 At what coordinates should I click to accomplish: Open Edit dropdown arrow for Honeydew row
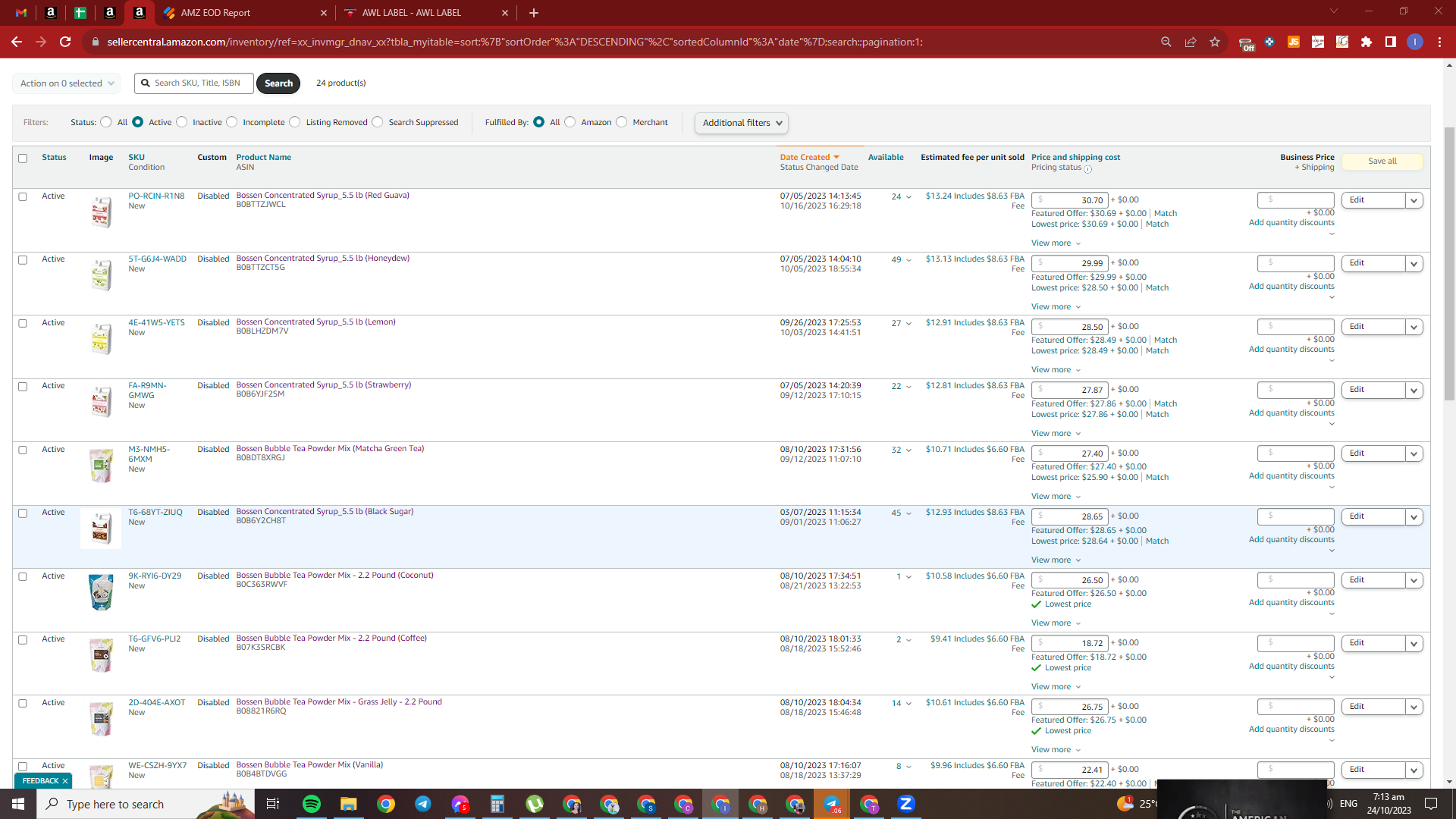click(x=1414, y=264)
